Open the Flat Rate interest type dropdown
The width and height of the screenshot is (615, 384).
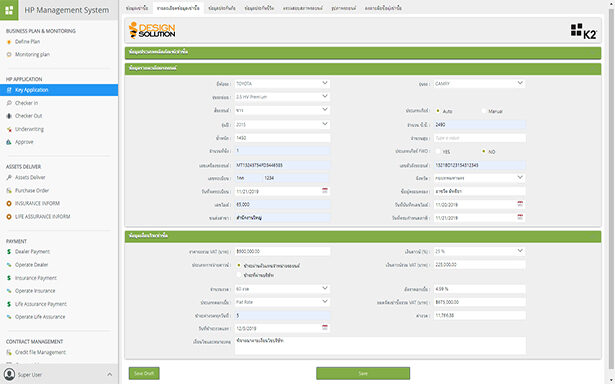[282, 302]
